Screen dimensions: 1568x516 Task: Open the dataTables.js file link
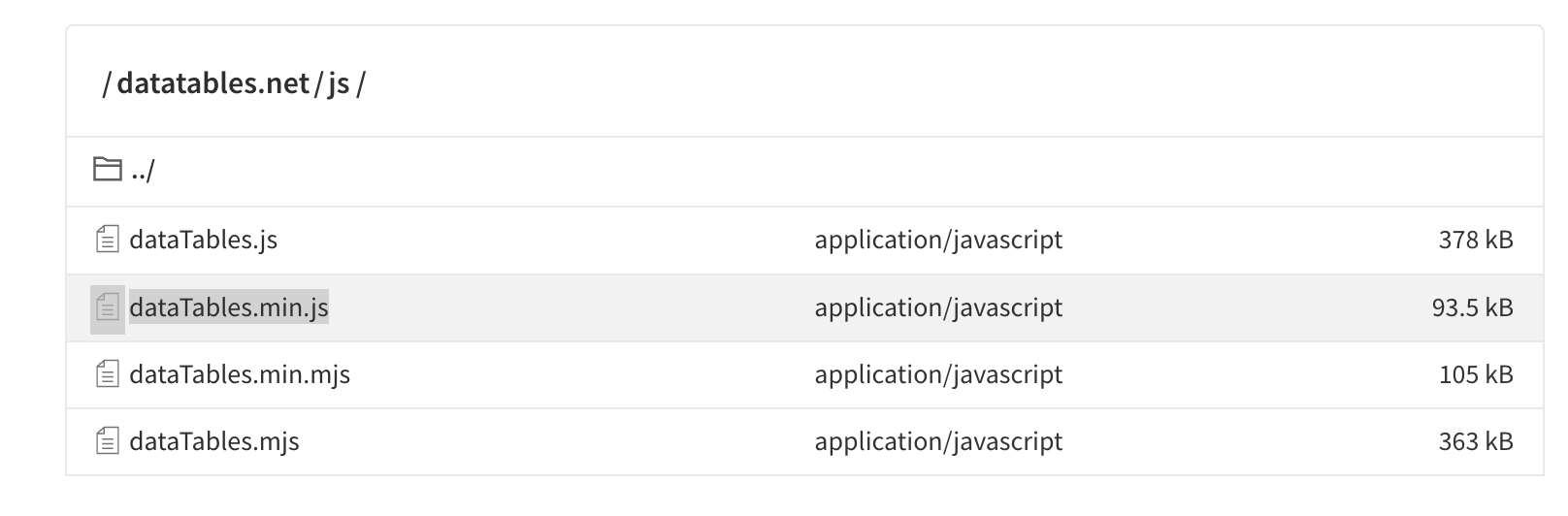pos(203,240)
